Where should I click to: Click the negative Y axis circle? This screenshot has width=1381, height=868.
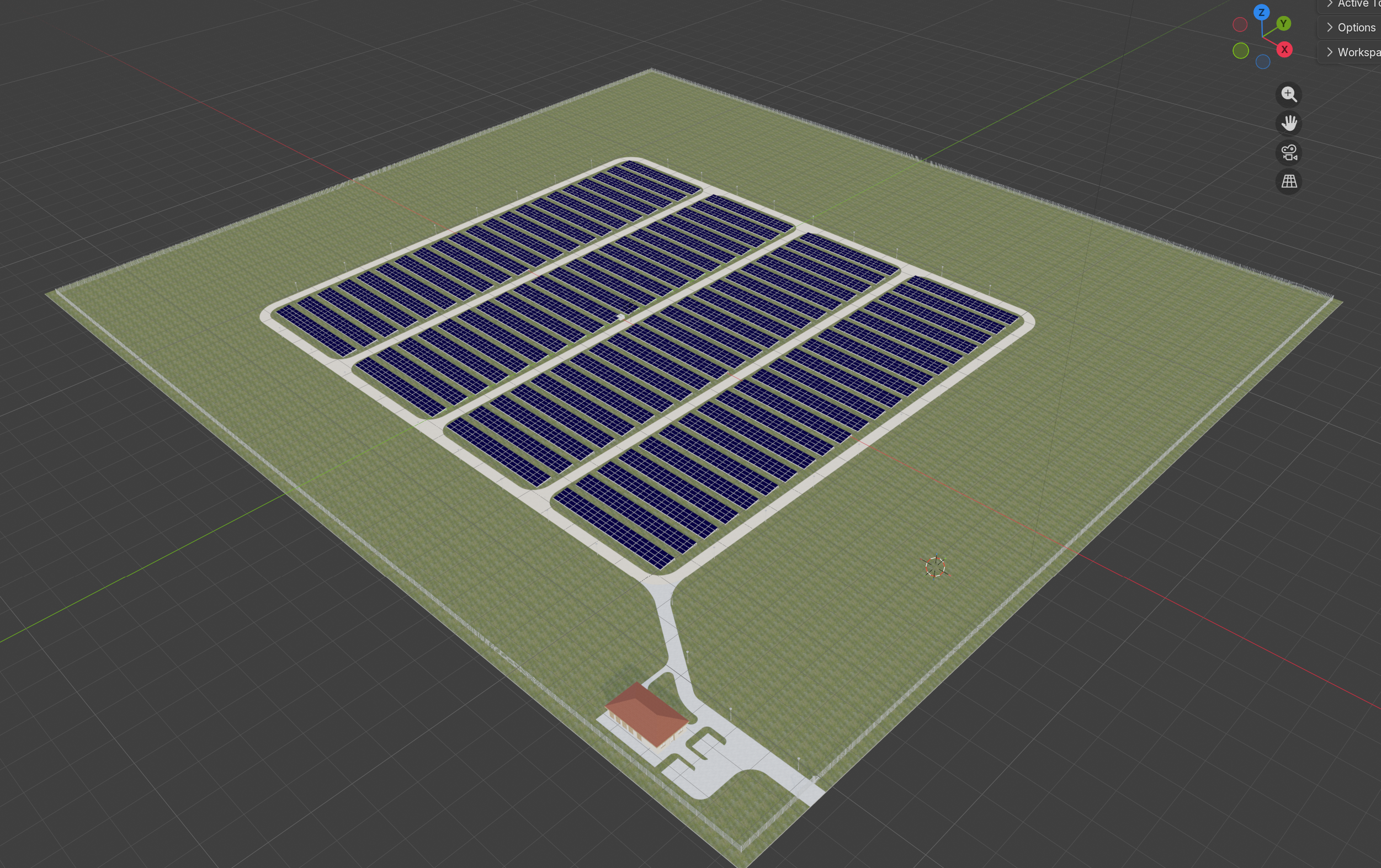point(1240,51)
